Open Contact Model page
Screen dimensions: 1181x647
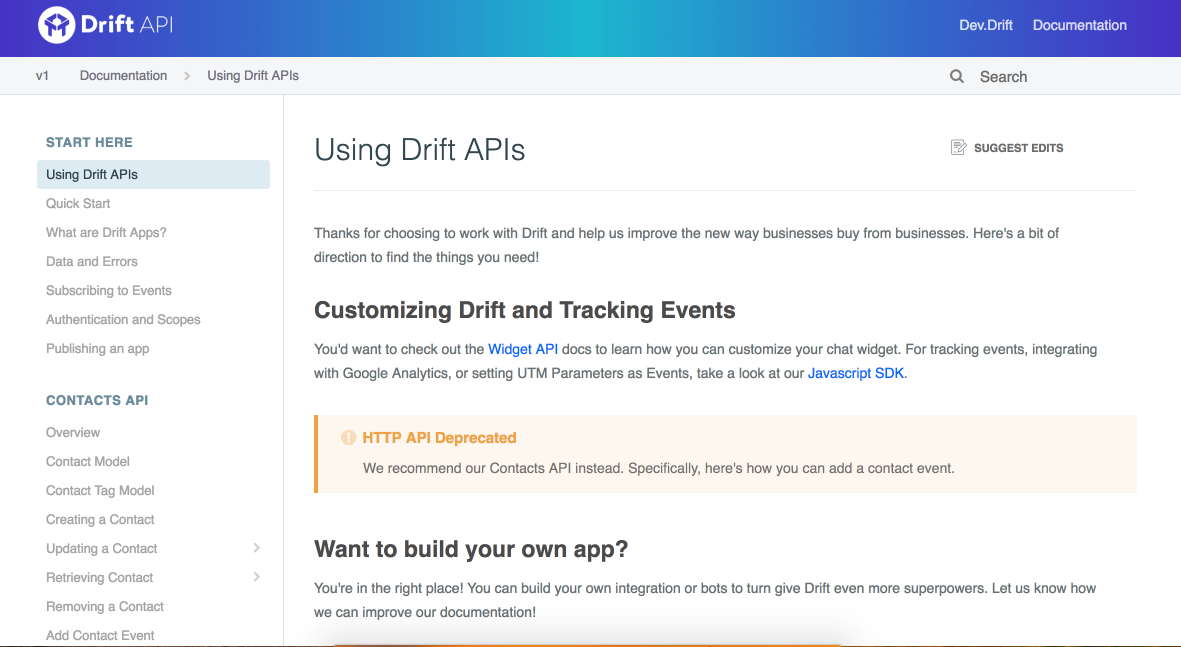coord(87,461)
